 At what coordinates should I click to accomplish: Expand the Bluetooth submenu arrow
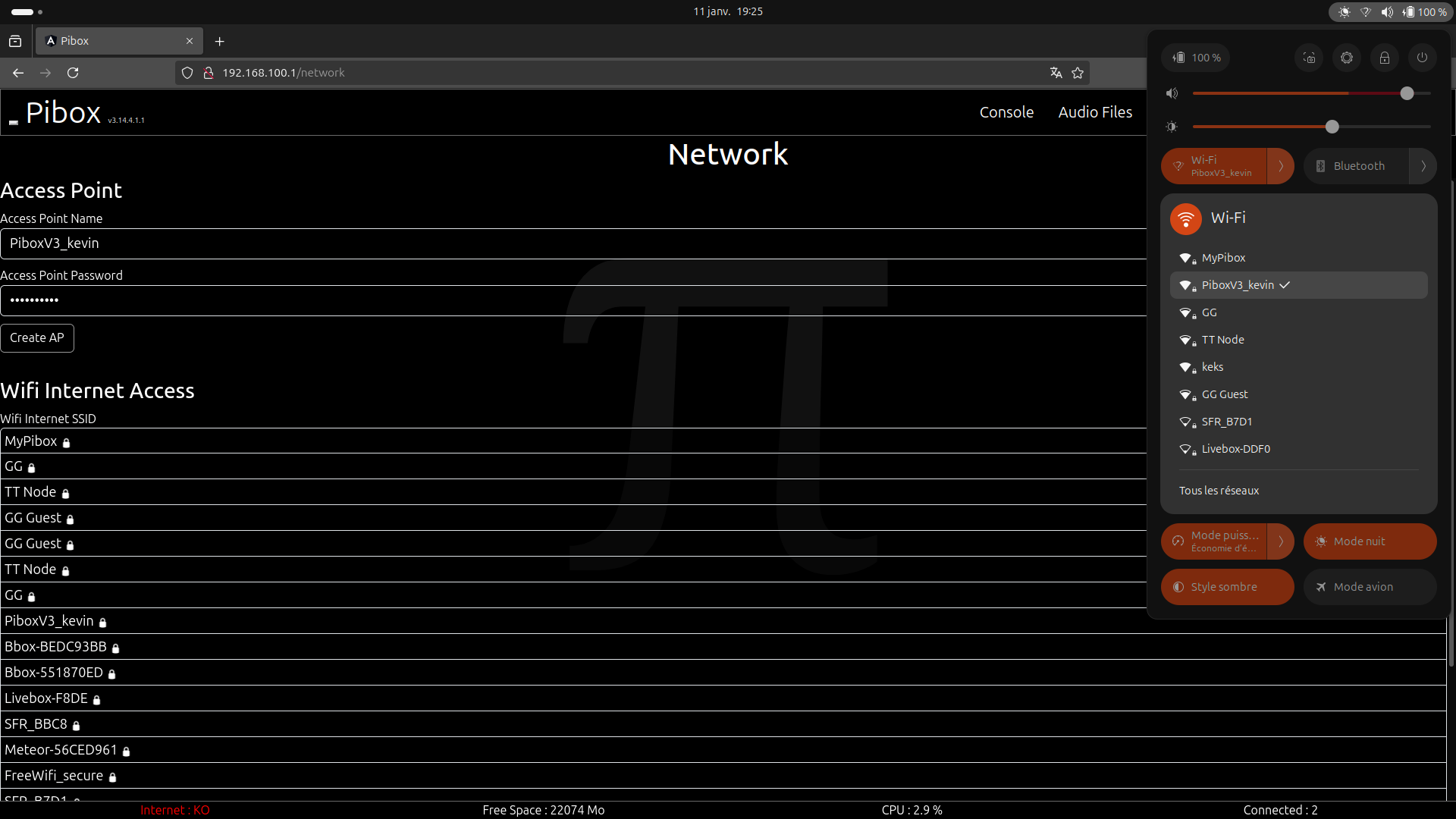1423,166
